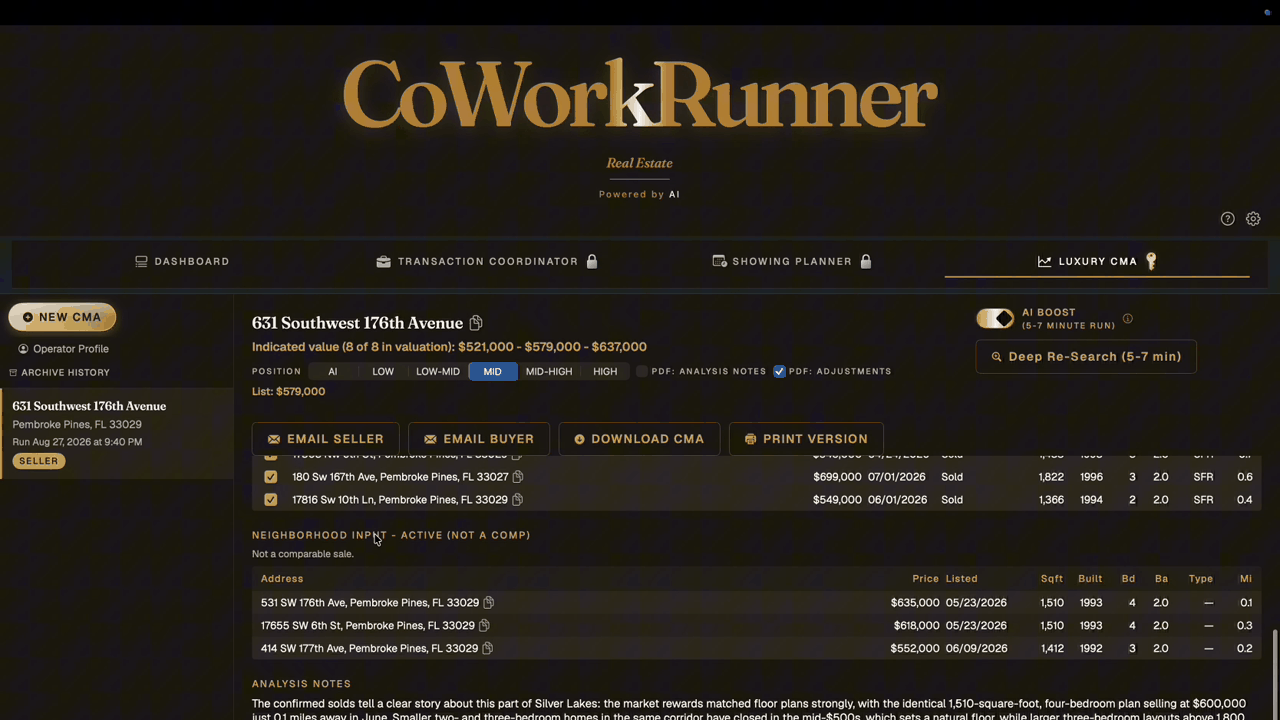Click the Address column header

pyautogui.click(x=282, y=579)
